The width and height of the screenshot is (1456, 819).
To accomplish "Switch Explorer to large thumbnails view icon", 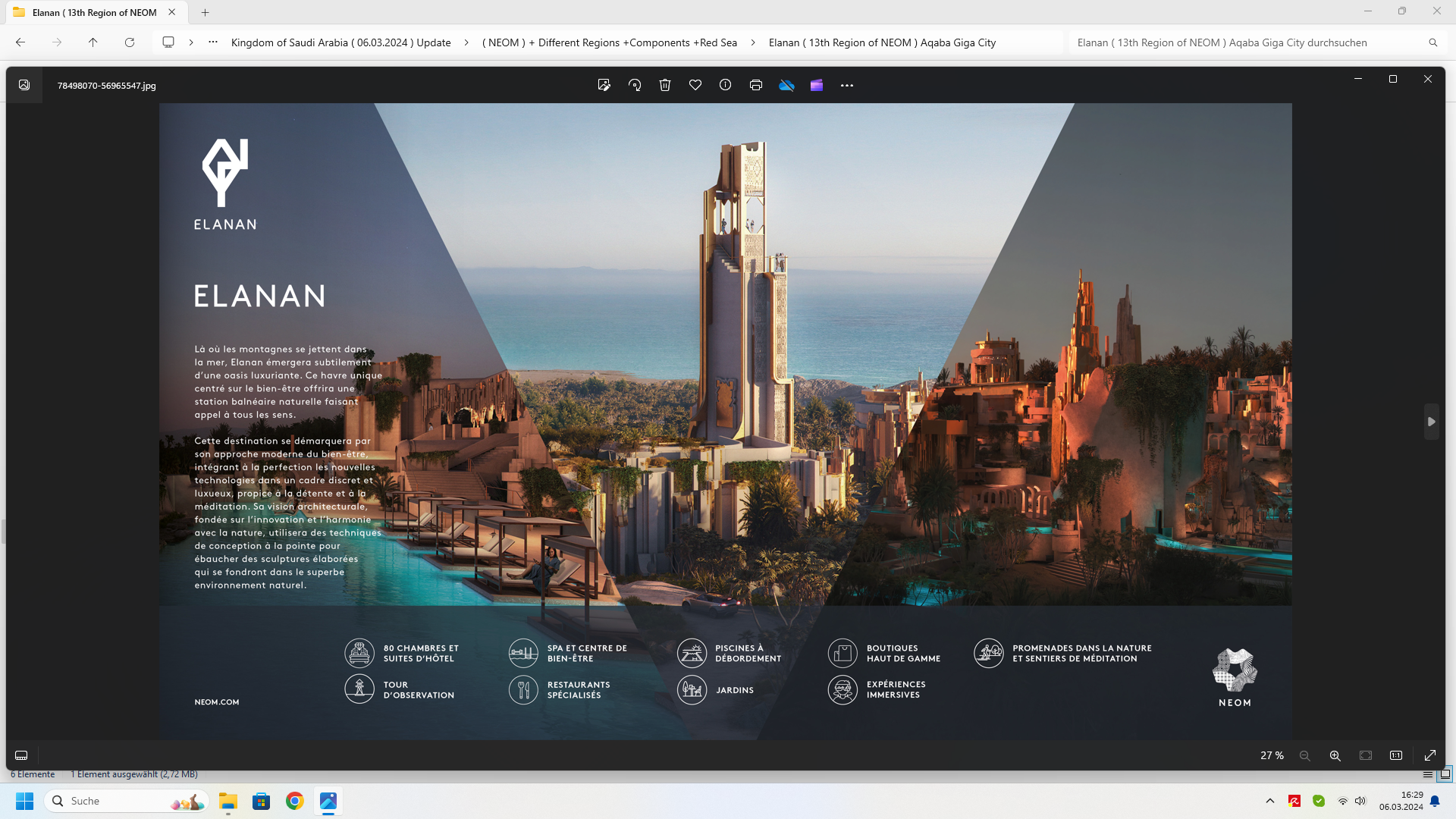I will pyautogui.click(x=1445, y=774).
